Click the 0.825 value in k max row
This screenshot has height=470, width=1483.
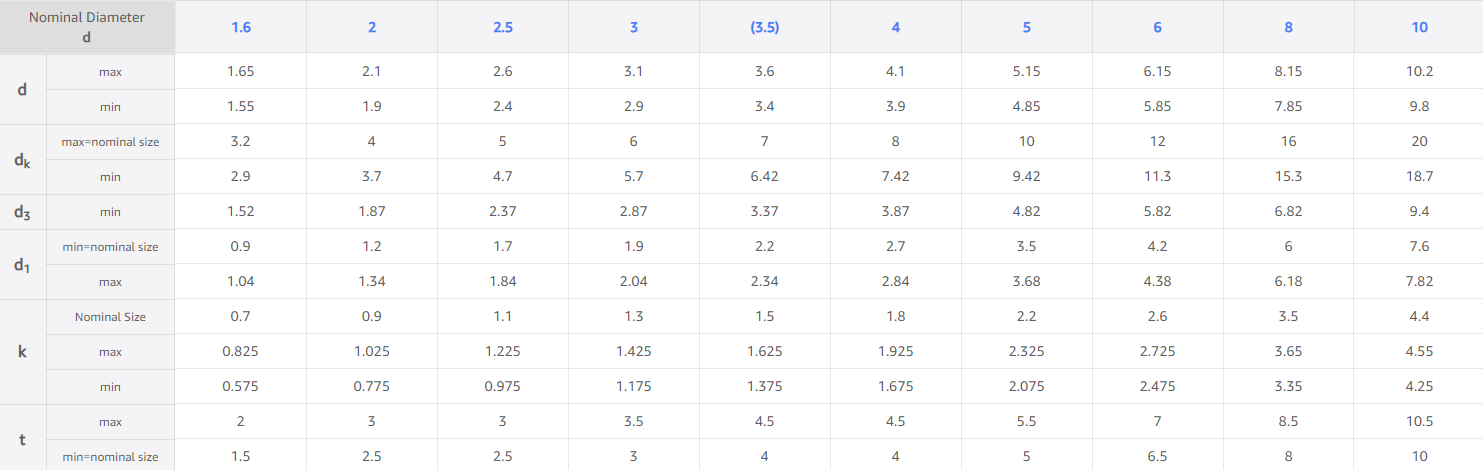coord(241,352)
